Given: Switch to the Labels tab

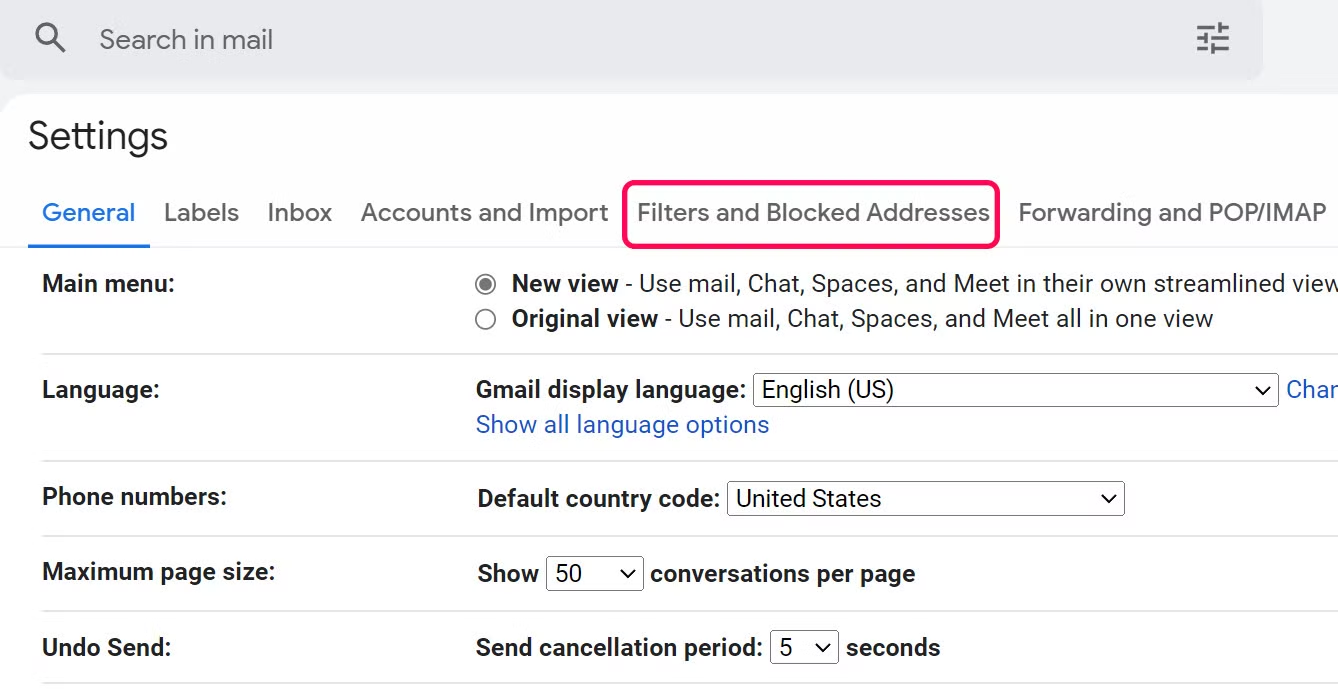Looking at the screenshot, I should (x=201, y=213).
